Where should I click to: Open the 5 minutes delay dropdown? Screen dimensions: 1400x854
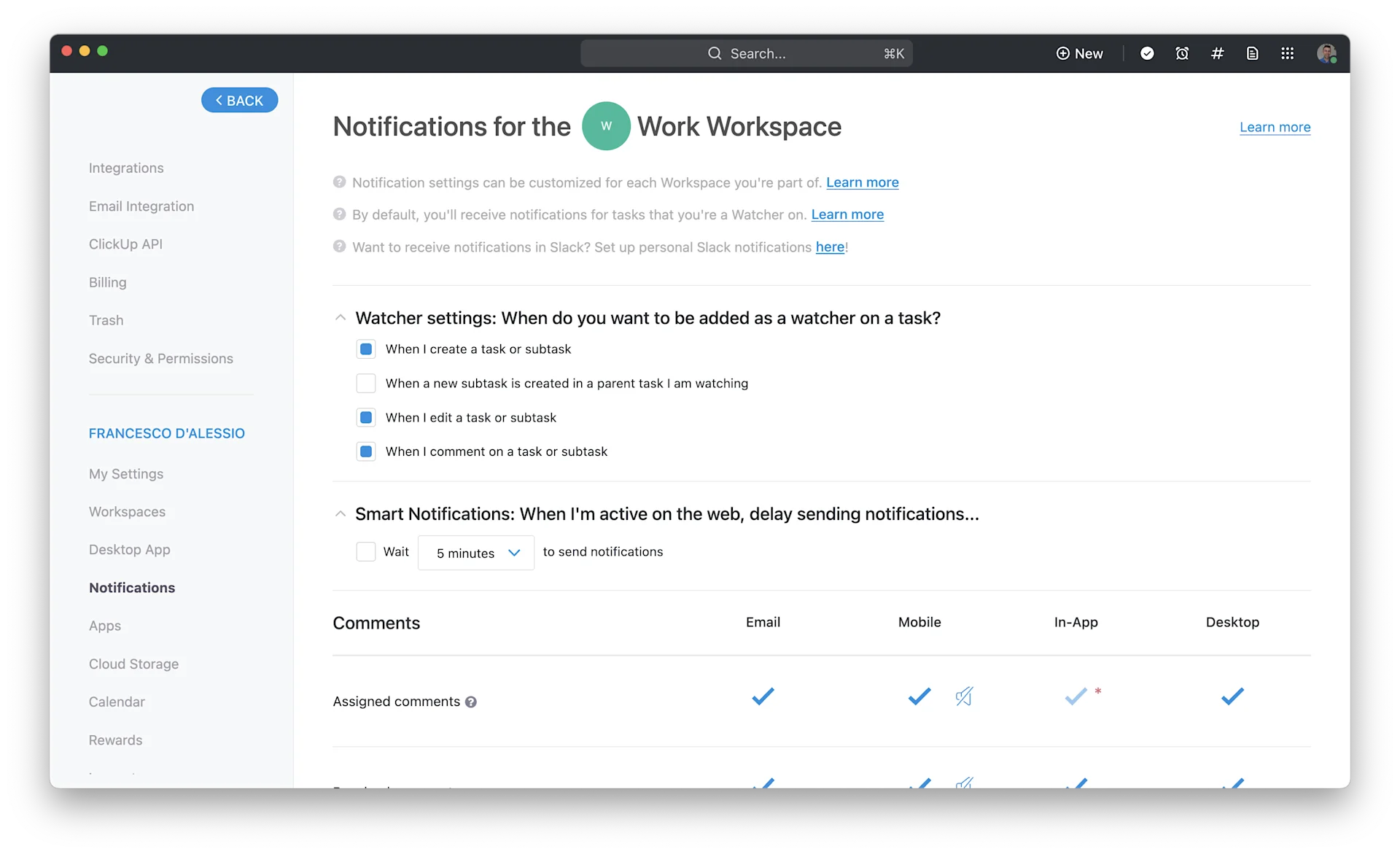pyautogui.click(x=476, y=553)
